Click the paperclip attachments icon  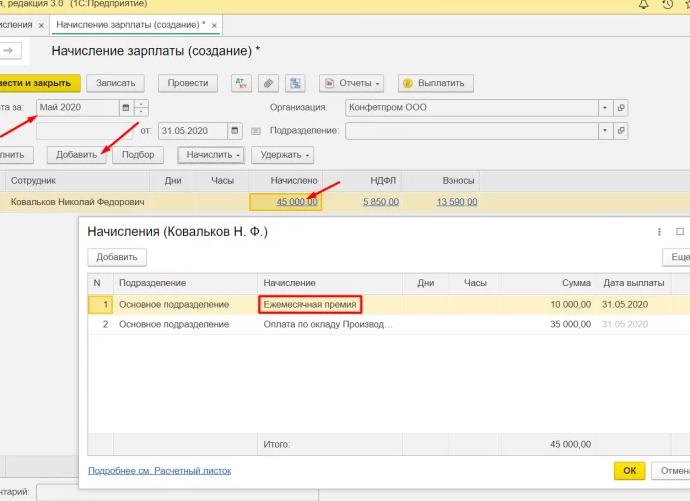[x=268, y=83]
